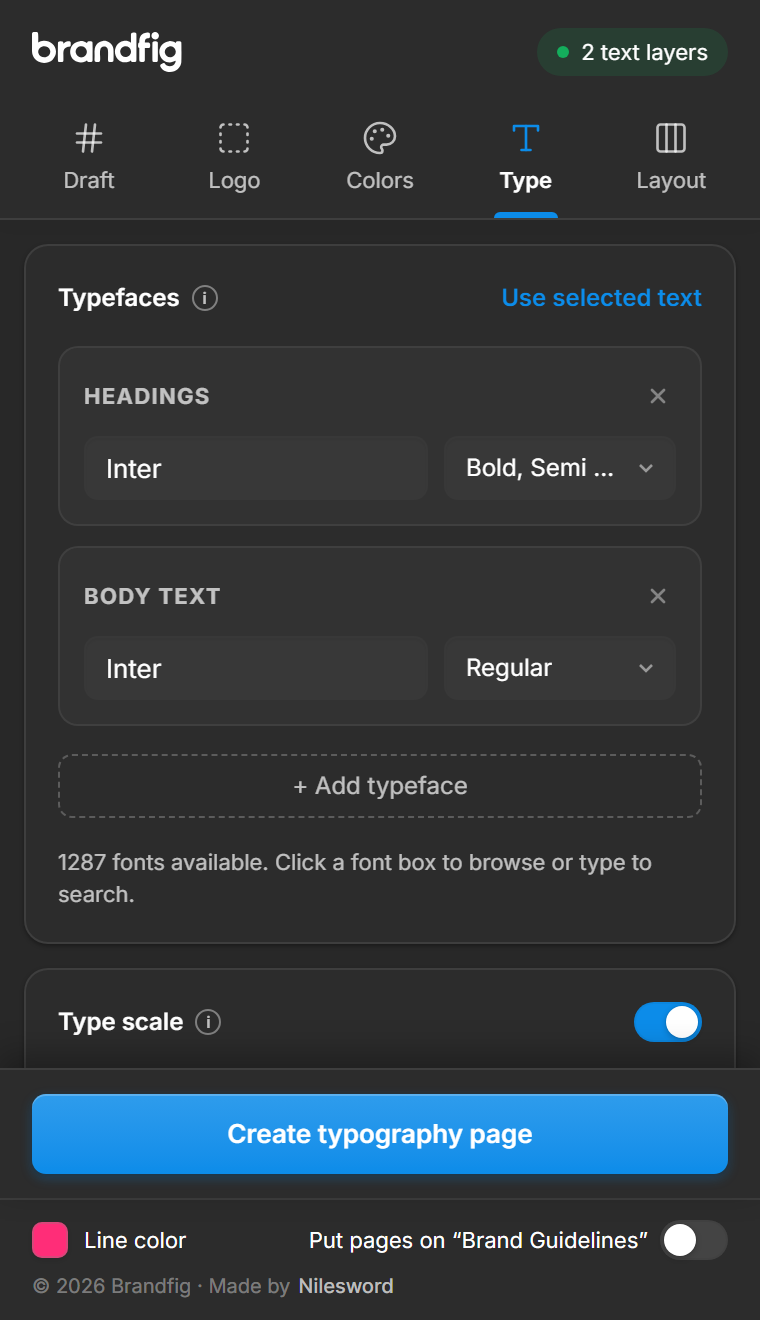Remove the Headings typeface

coord(658,396)
